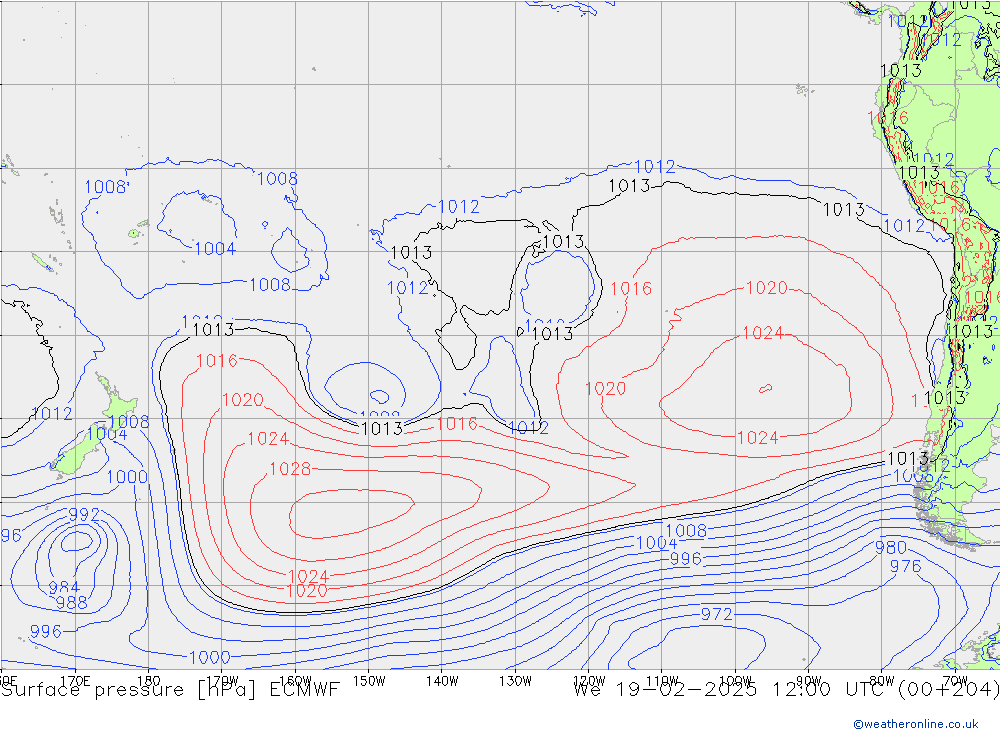The image size is (1000, 733).
Task: Select the 'ECMWF' model label
Action: pos(305,690)
